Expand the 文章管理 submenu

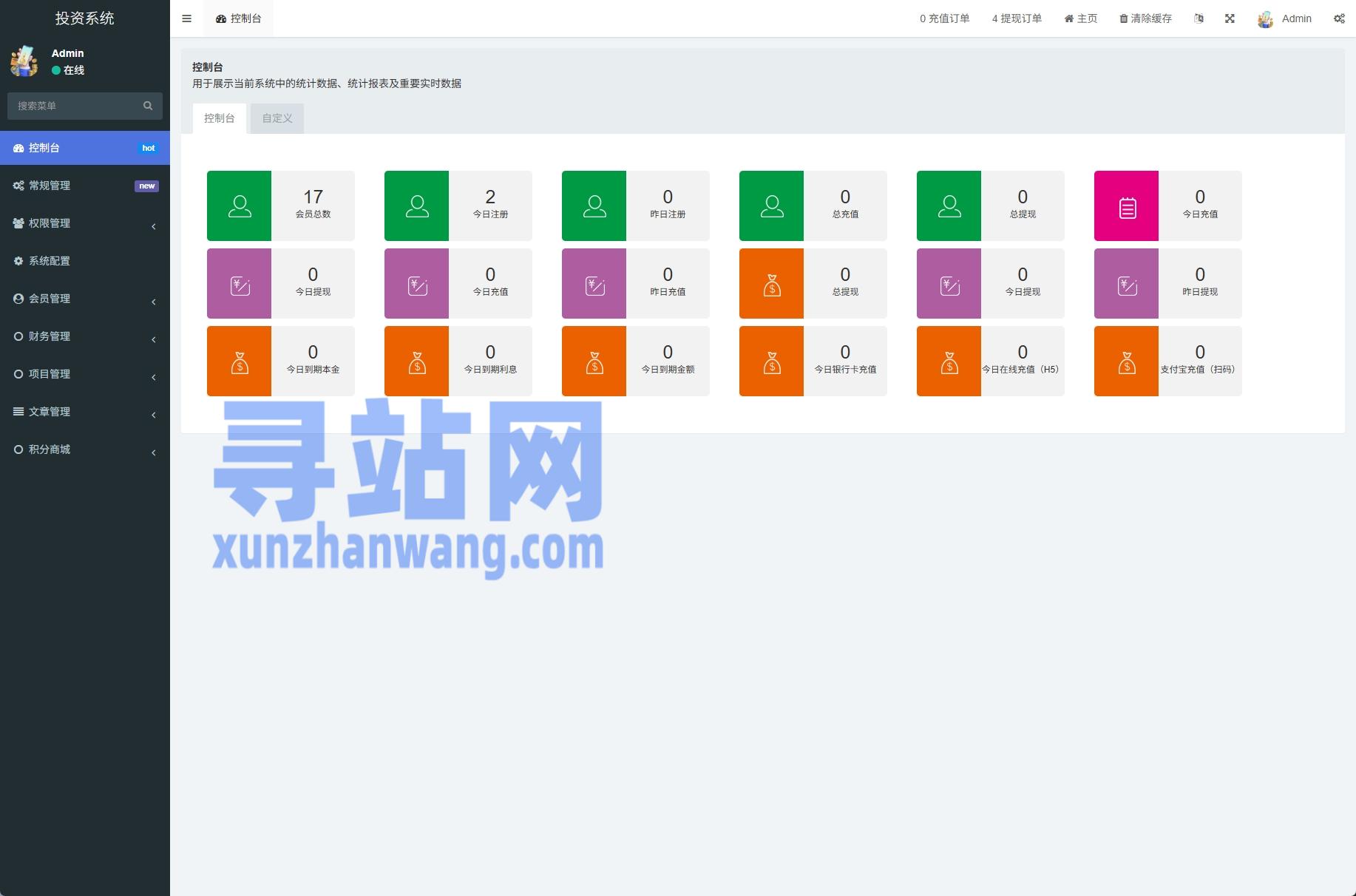tap(85, 412)
